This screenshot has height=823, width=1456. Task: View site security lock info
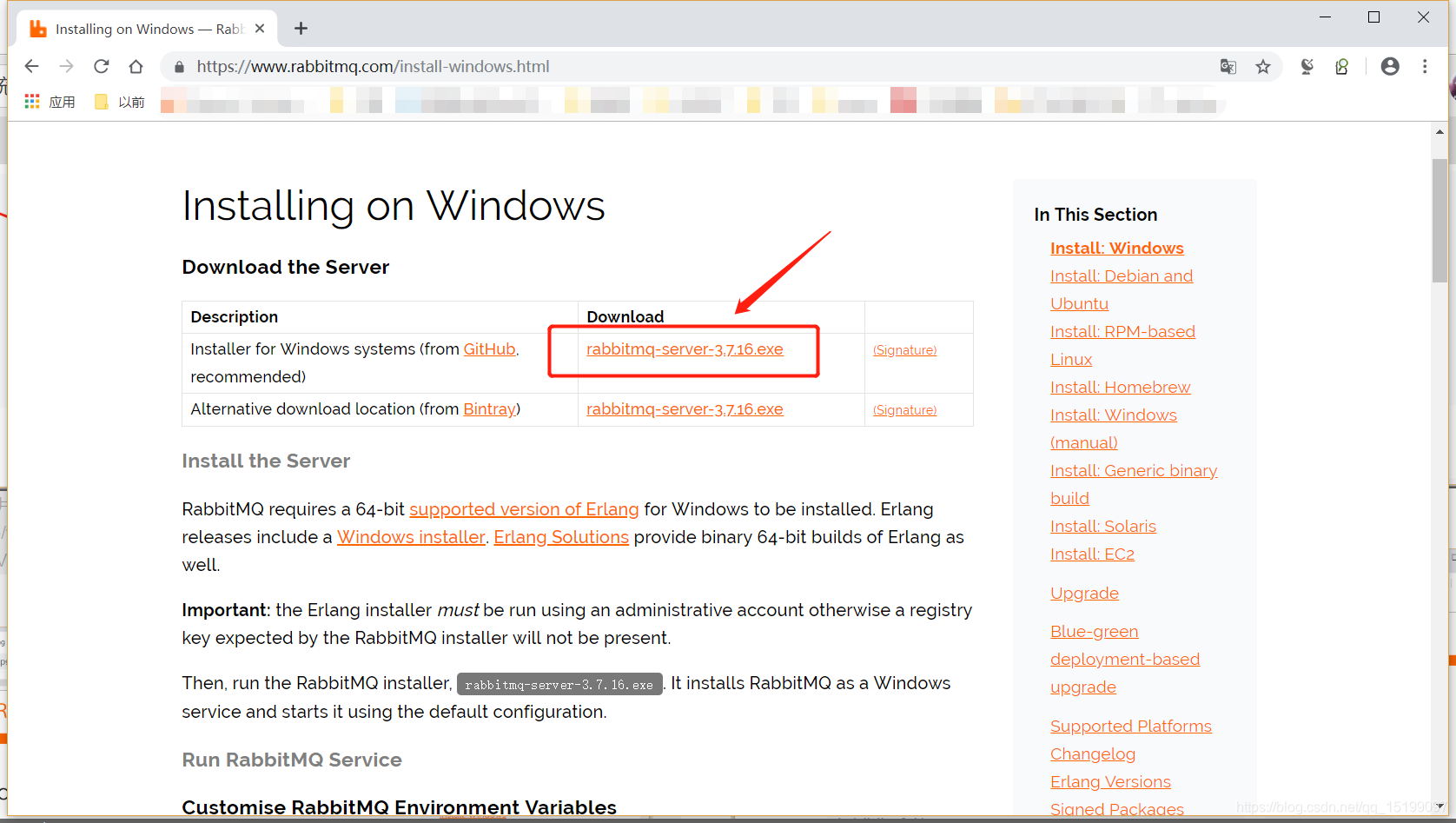[179, 67]
